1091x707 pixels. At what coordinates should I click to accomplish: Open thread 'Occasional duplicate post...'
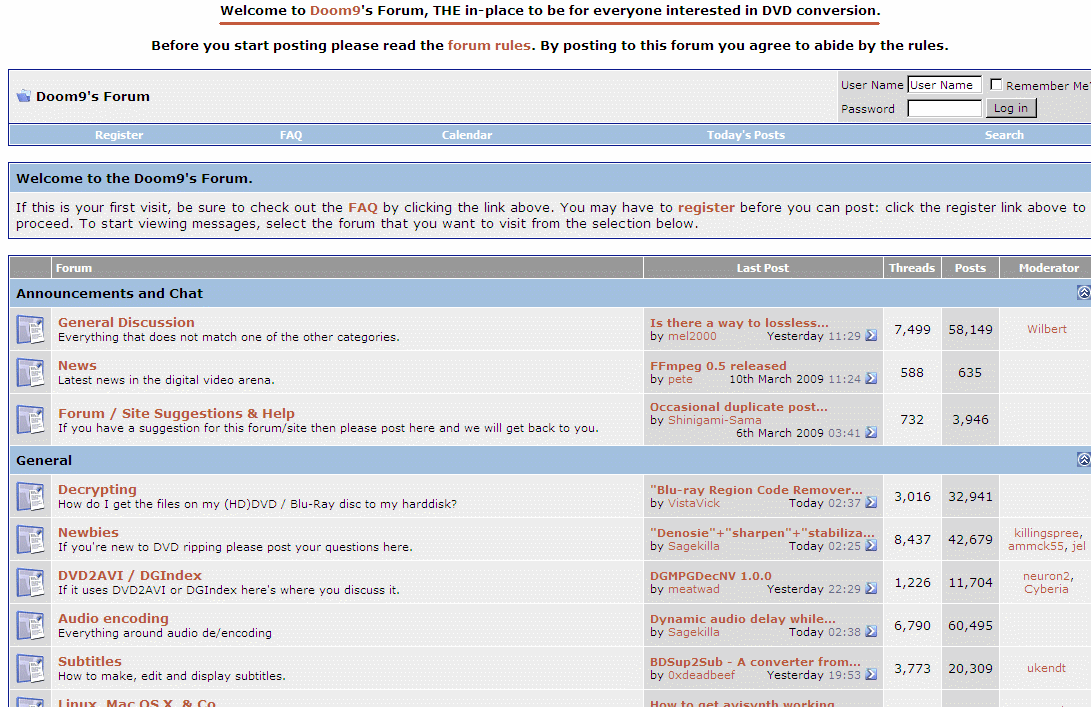click(x=739, y=407)
